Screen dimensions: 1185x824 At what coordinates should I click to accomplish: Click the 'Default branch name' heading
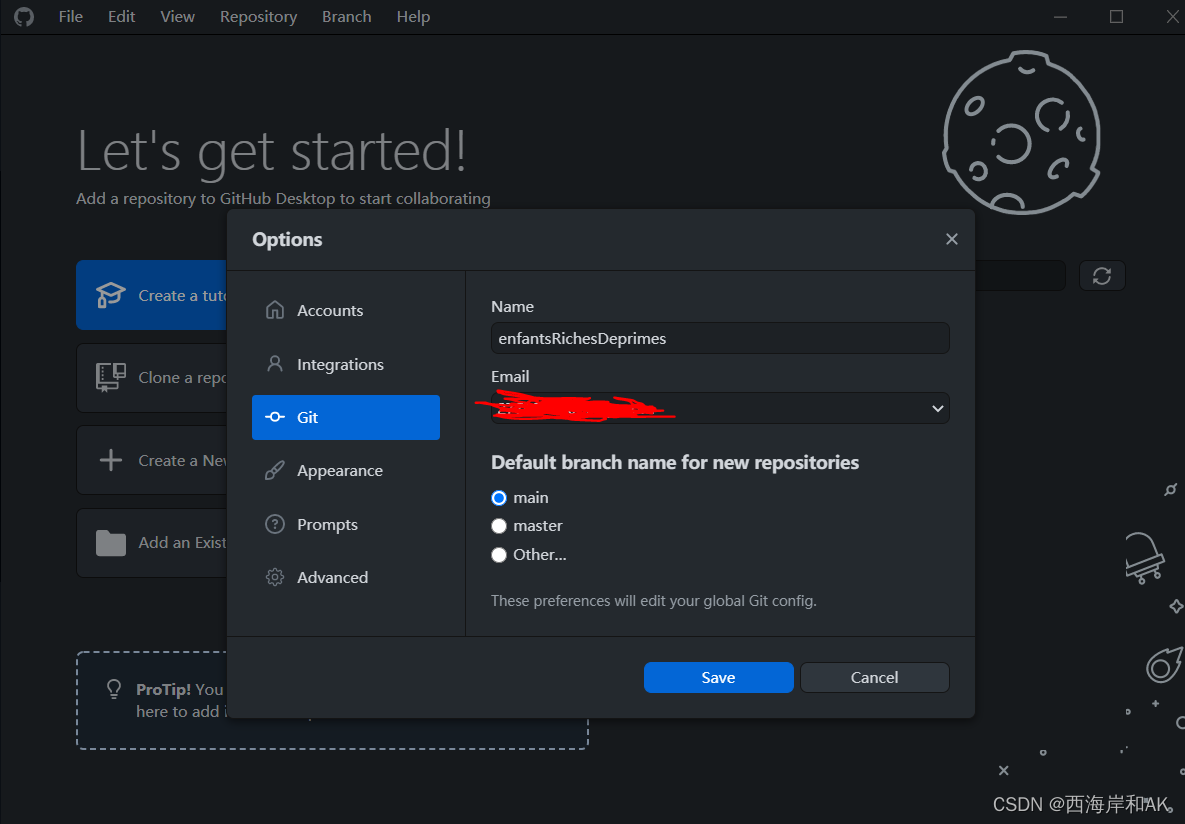675,463
